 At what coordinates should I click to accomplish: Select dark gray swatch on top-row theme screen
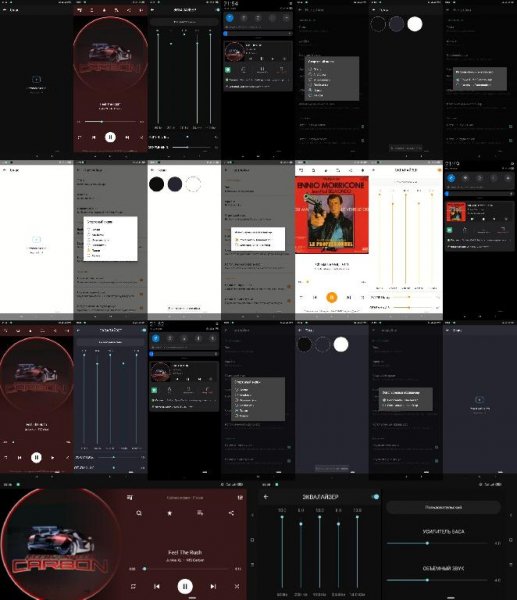(x=396, y=24)
